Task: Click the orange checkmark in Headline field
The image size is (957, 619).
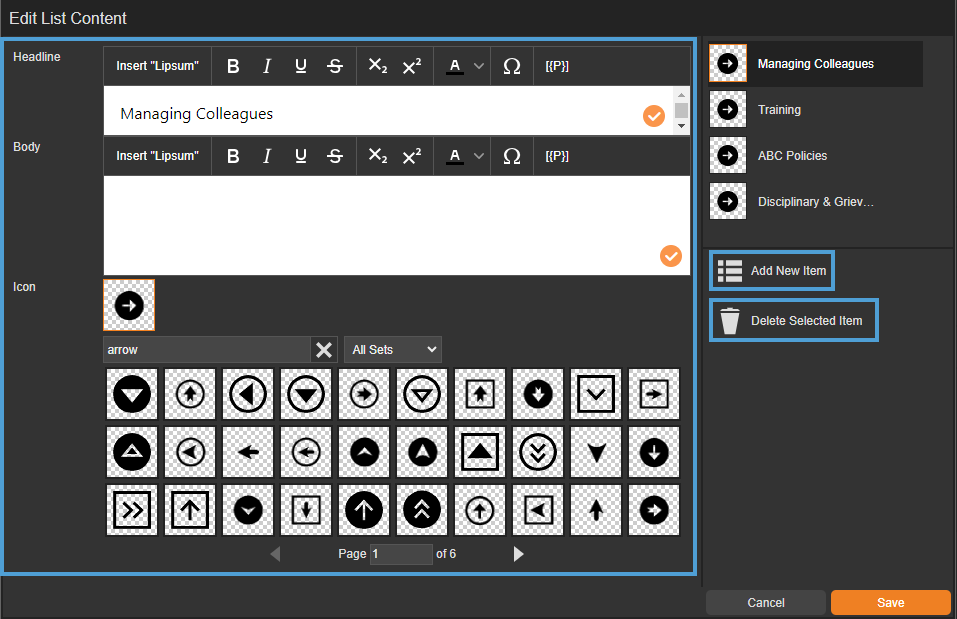Action: [653, 116]
